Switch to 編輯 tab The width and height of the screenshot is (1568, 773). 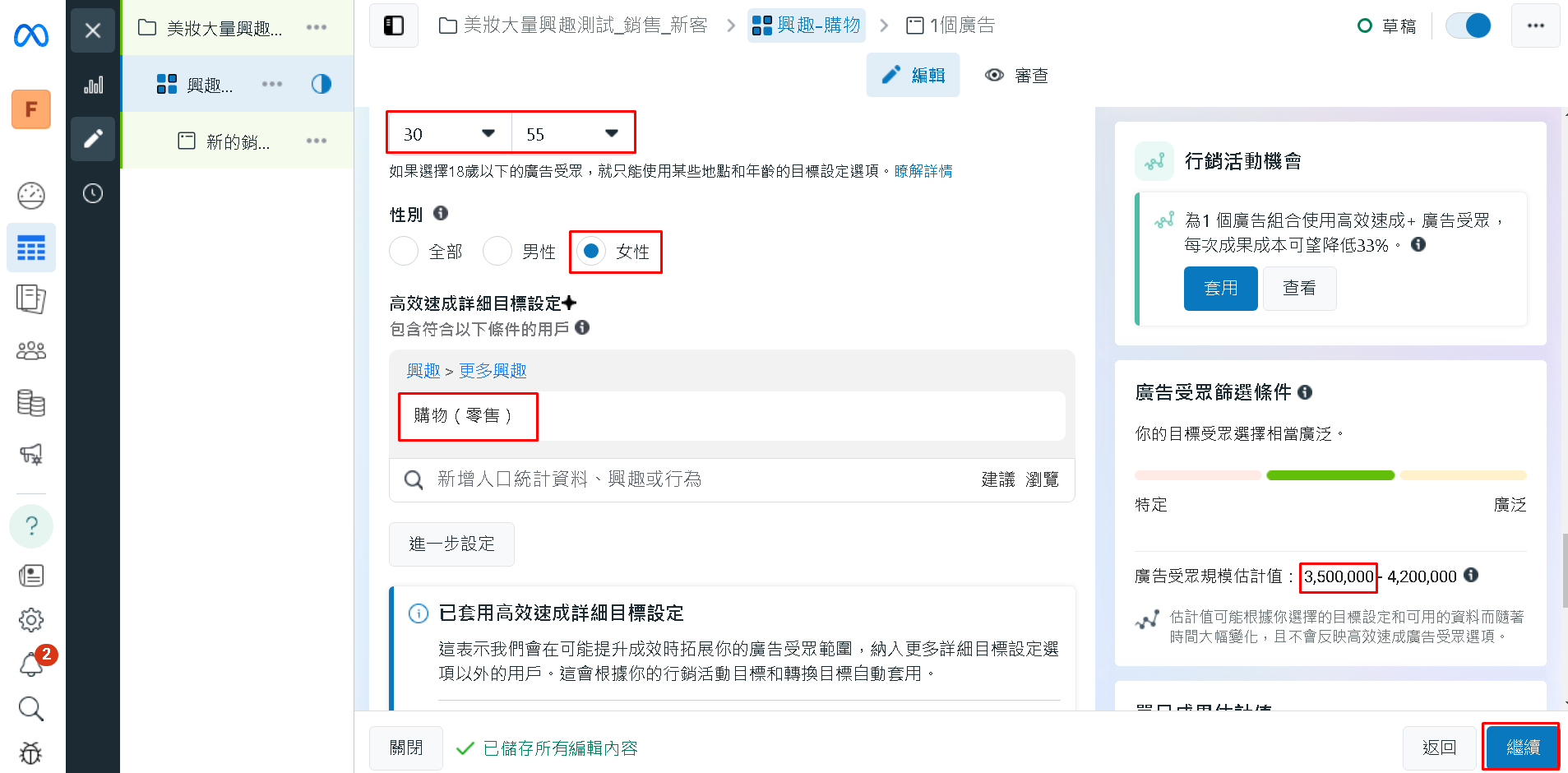pos(913,75)
